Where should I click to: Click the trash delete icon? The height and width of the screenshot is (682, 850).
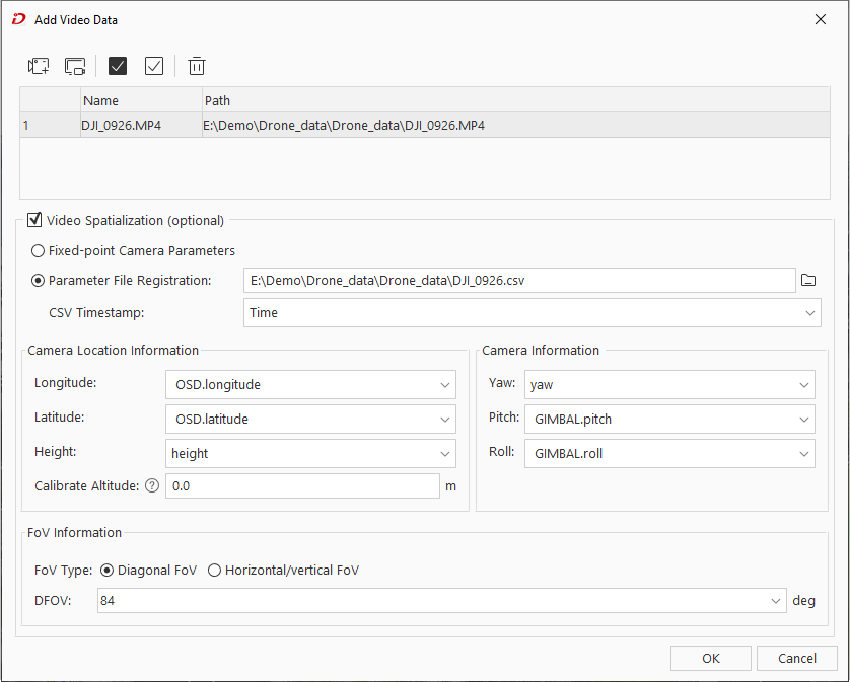(197, 66)
